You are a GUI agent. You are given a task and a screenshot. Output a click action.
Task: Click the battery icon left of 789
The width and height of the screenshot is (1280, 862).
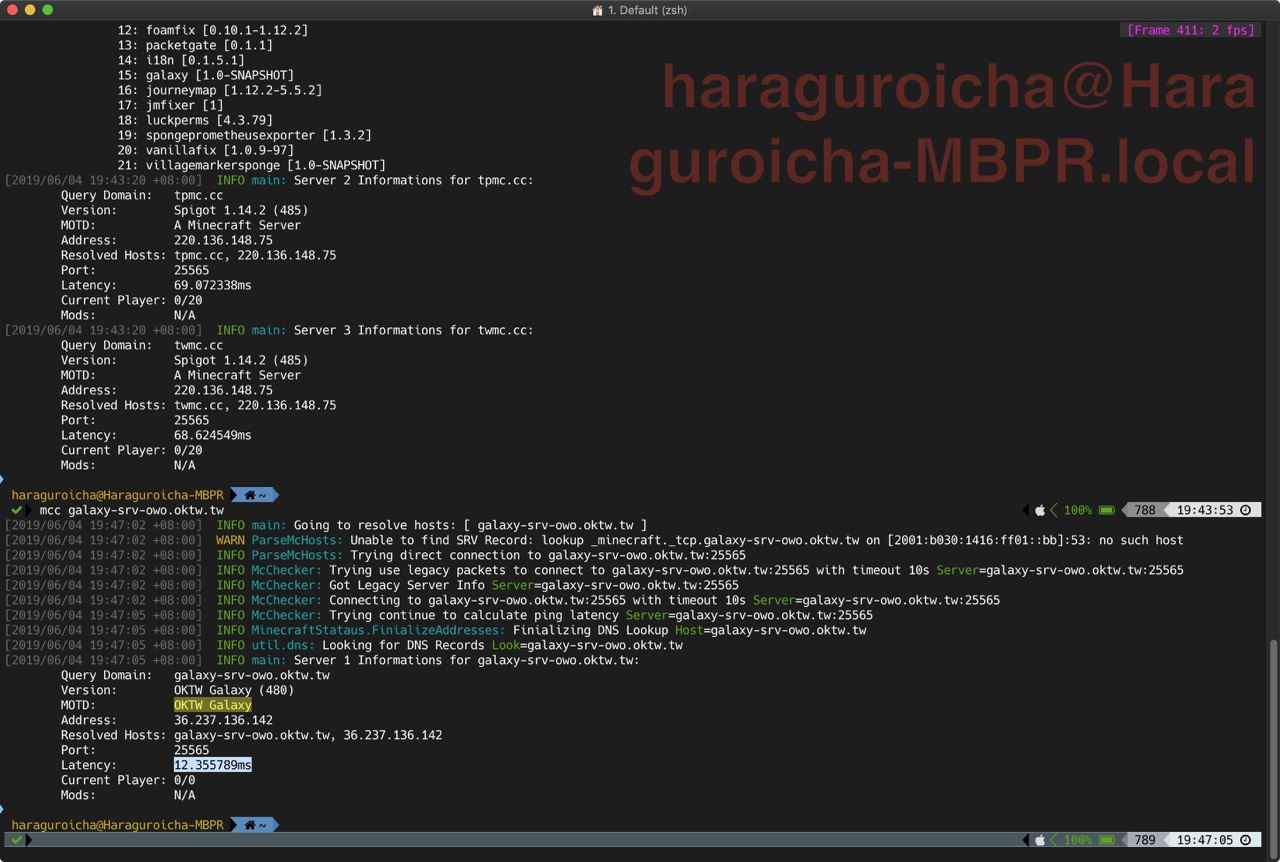pyautogui.click(x=1107, y=840)
